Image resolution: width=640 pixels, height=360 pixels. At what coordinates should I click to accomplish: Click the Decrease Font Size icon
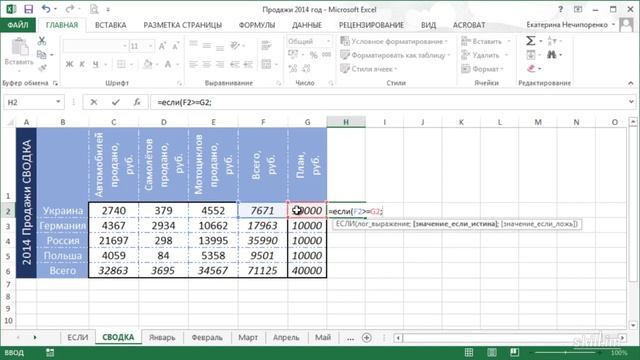click(x=176, y=46)
